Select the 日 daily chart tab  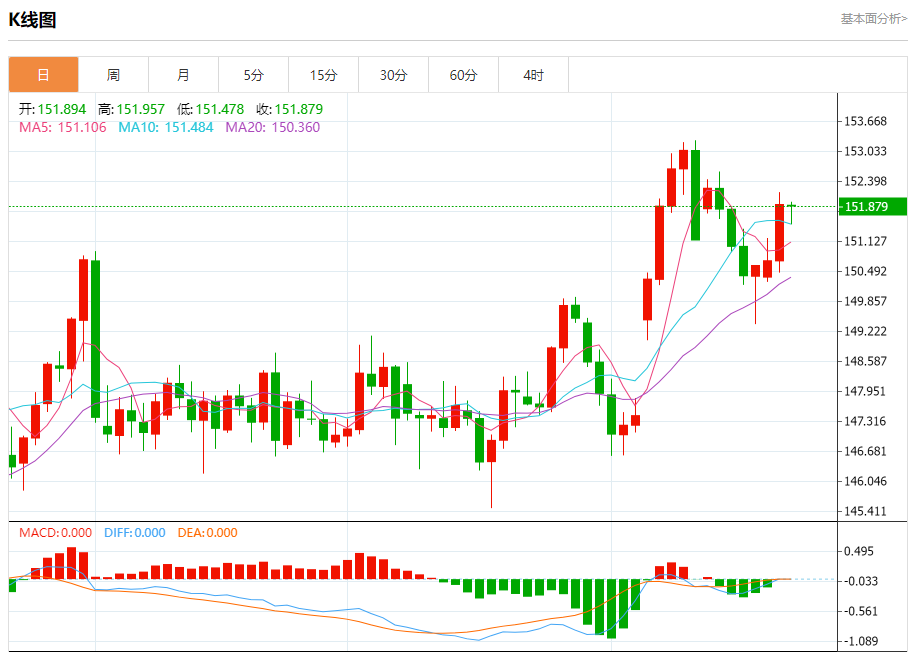pyautogui.click(x=43, y=75)
